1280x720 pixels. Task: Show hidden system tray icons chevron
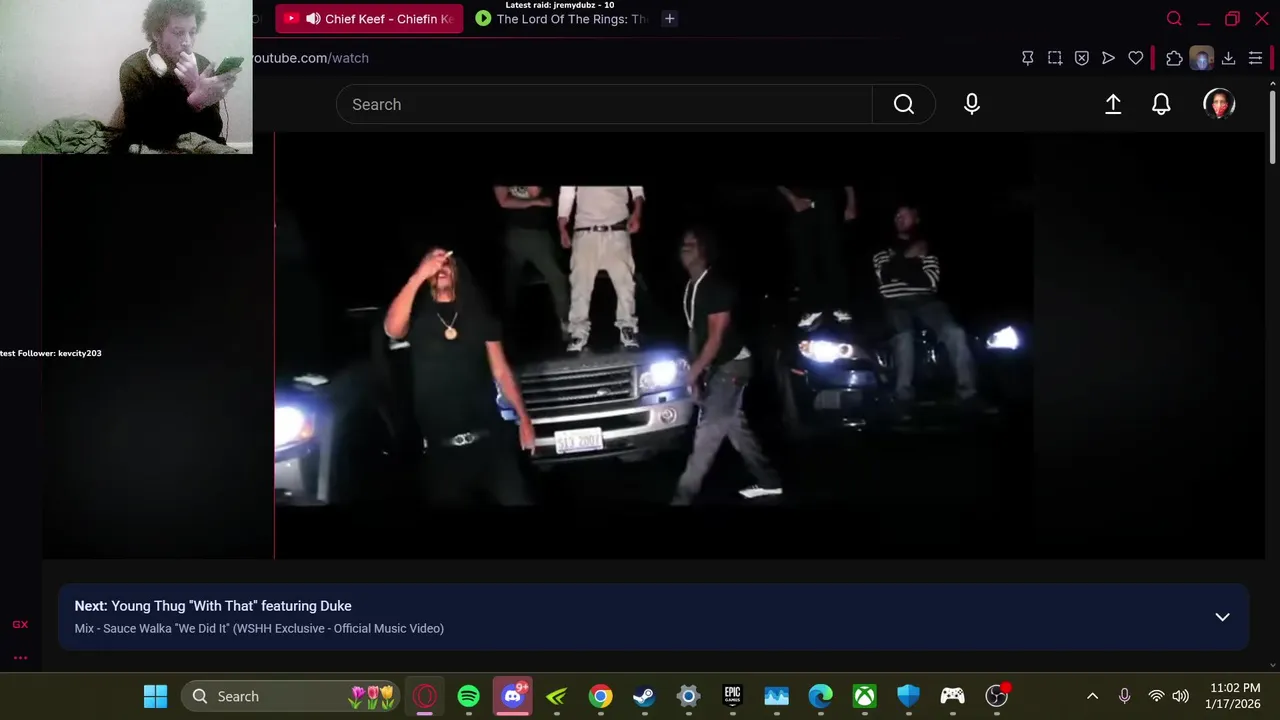1093,696
